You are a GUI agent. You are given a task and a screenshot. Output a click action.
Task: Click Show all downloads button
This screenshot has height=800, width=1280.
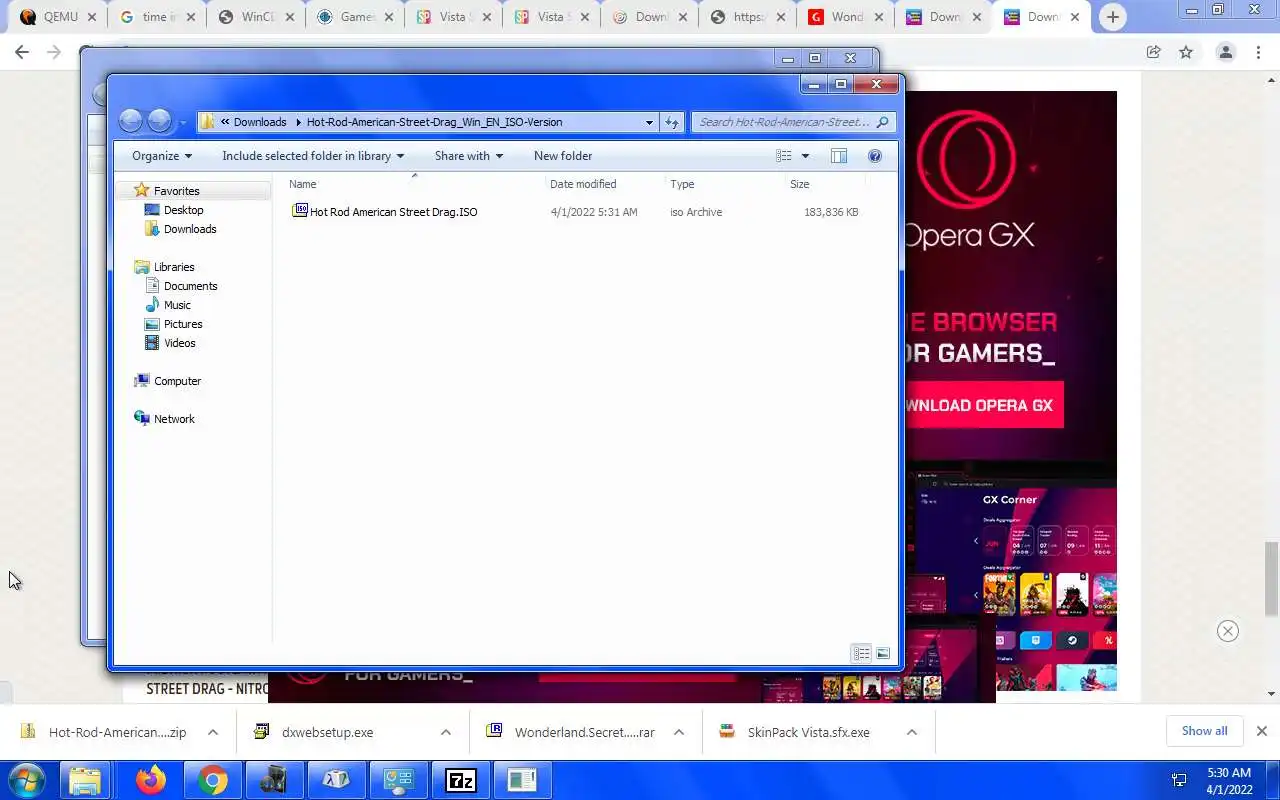coord(1204,731)
